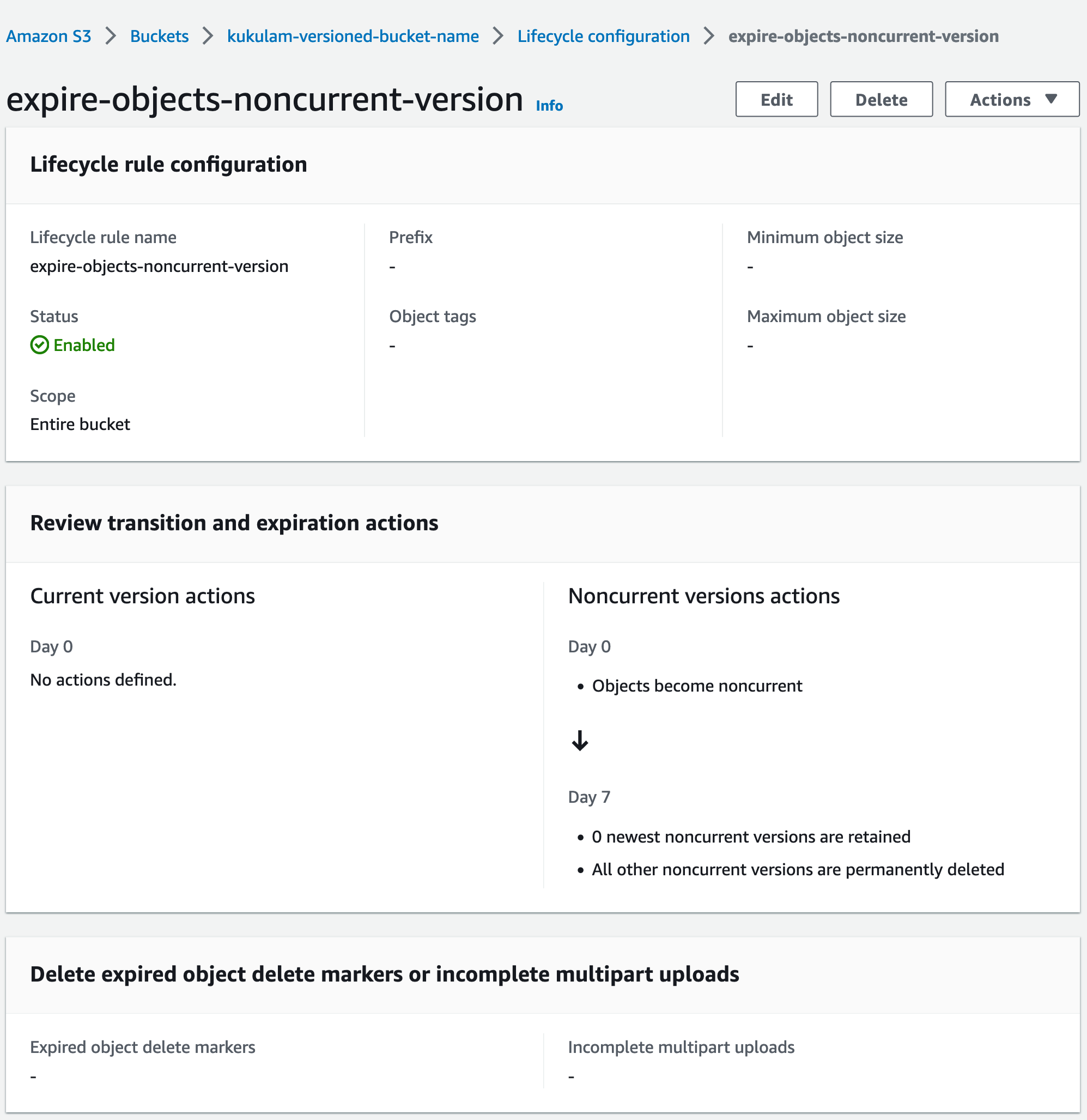1087x1120 pixels.
Task: Click chevron before Lifecycle configuration breadcrumb
Action: point(498,36)
